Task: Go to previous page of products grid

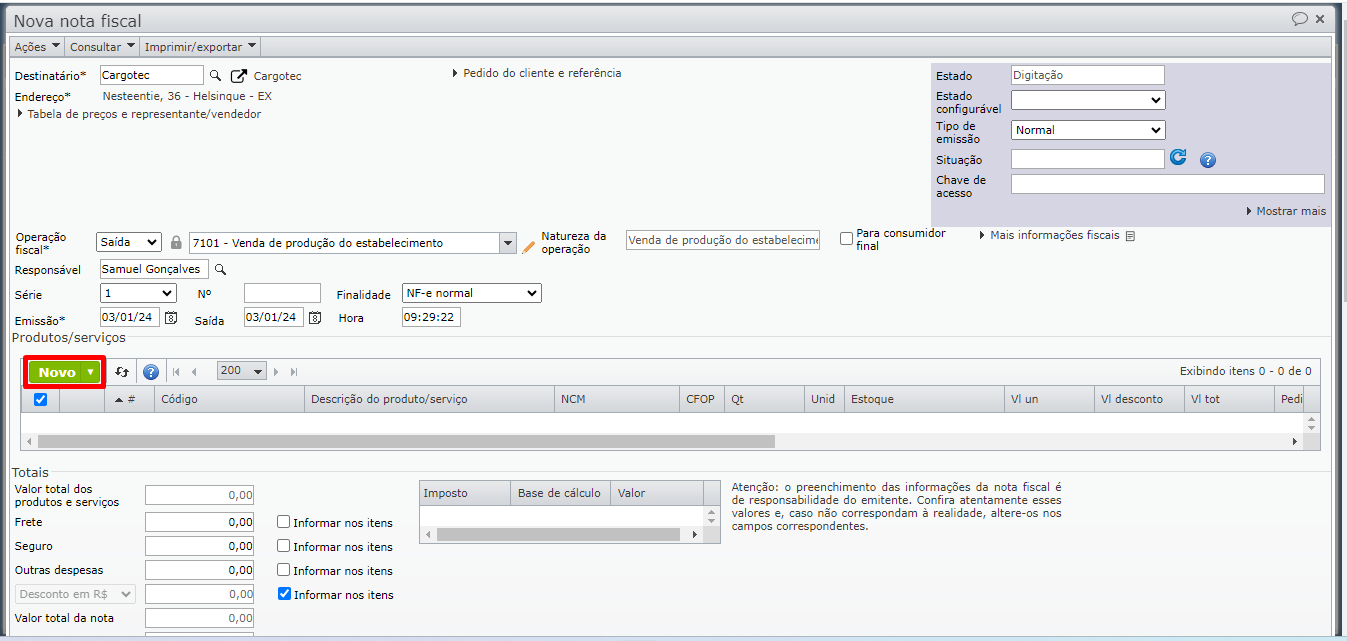Action: coord(194,372)
